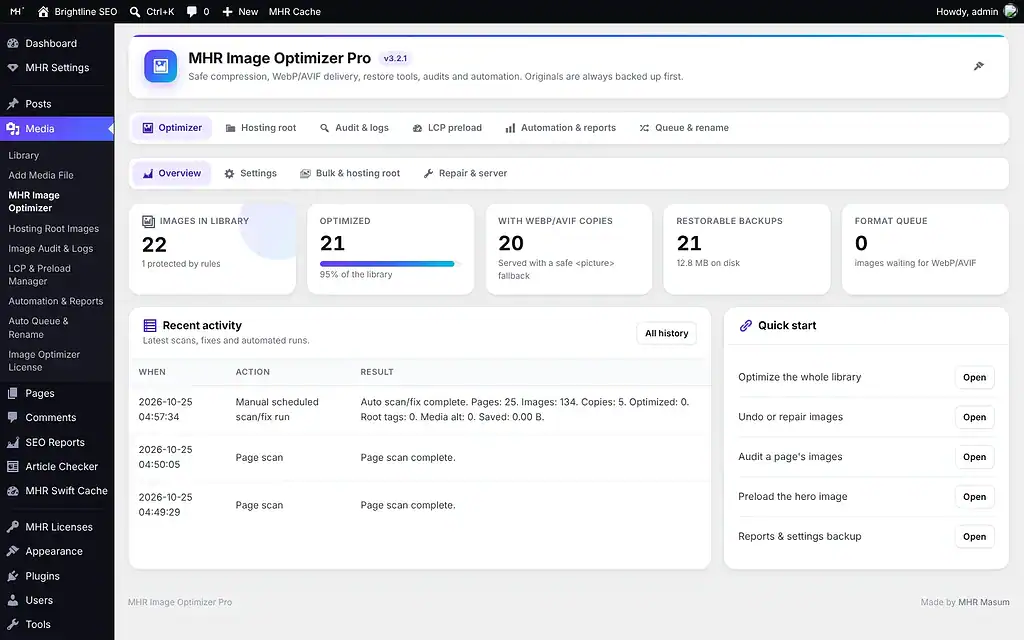Image resolution: width=1024 pixels, height=640 pixels.
Task: Open MHR Cache in admin bar
Action: [x=295, y=12]
